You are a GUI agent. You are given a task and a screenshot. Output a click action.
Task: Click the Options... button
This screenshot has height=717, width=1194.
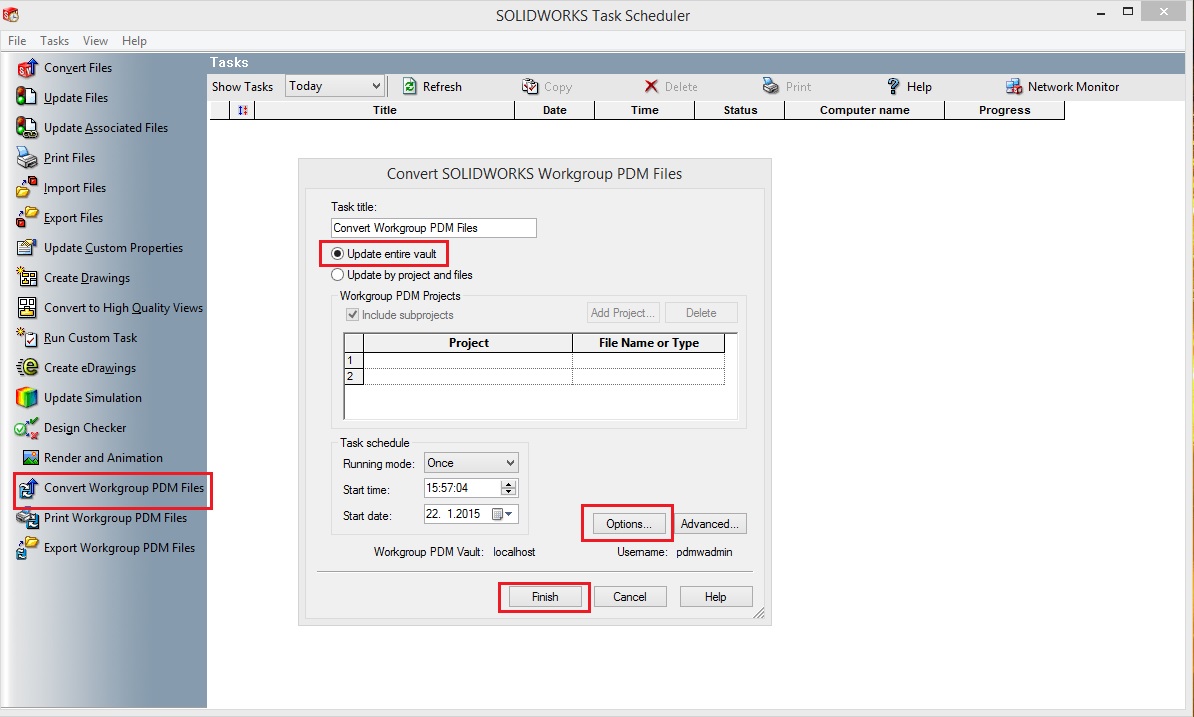(x=628, y=524)
